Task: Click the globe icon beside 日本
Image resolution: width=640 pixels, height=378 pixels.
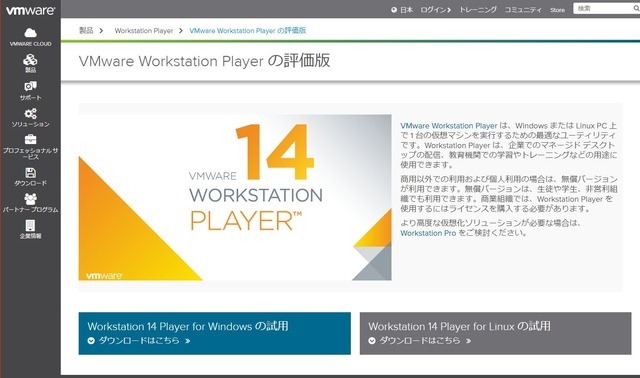Action: (x=394, y=10)
